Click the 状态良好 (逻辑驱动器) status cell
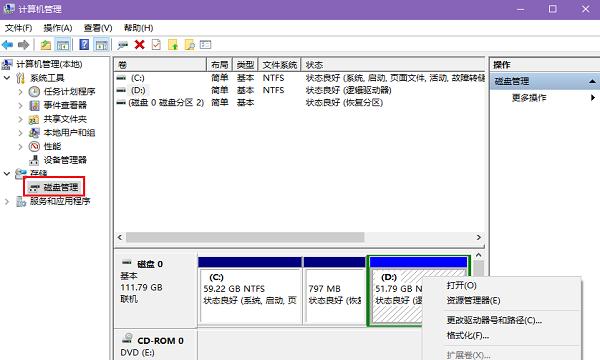The width and height of the screenshot is (600, 360). (x=349, y=90)
